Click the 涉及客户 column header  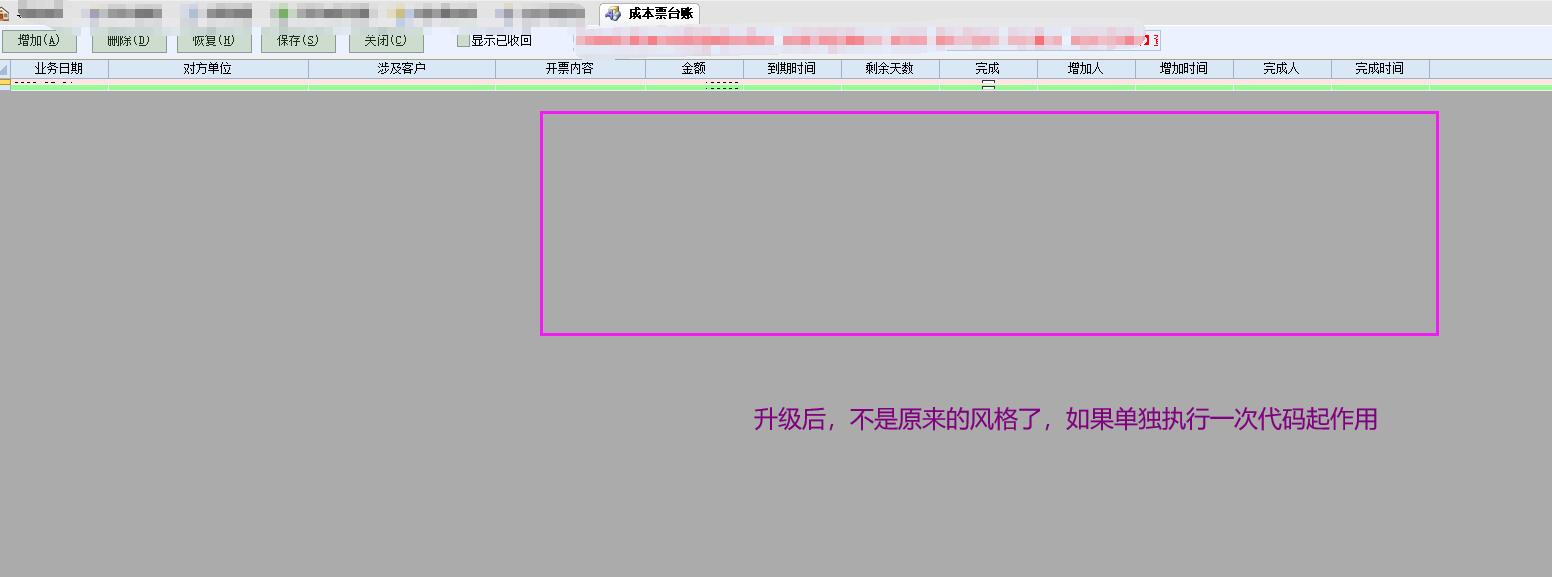point(402,69)
